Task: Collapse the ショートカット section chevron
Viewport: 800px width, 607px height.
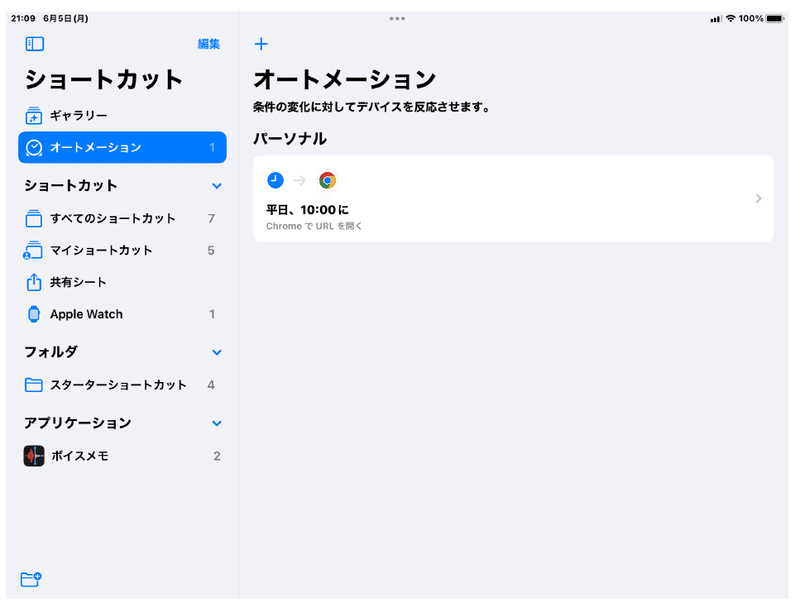Action: tap(217, 186)
